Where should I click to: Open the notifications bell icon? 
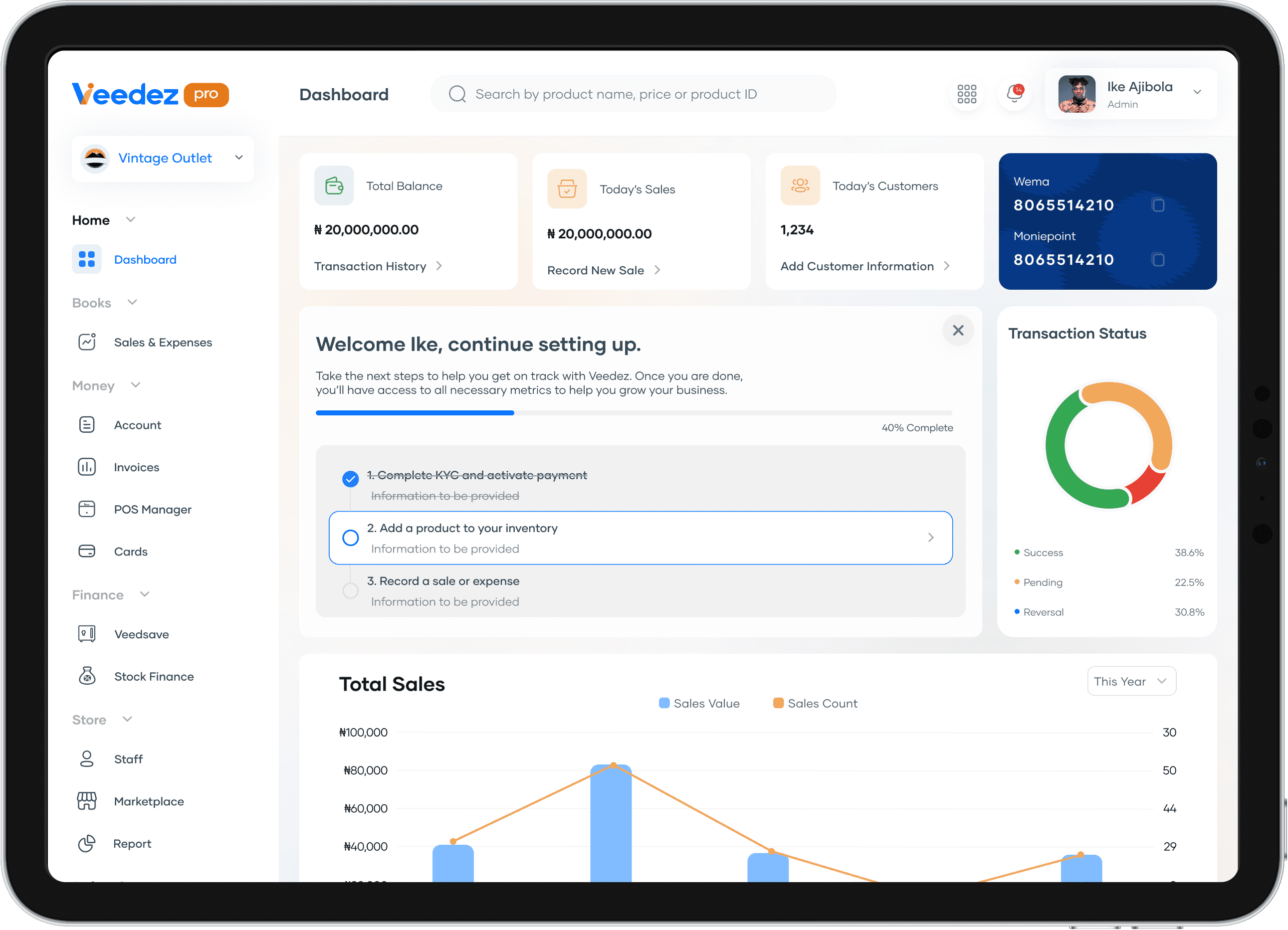click(1014, 94)
